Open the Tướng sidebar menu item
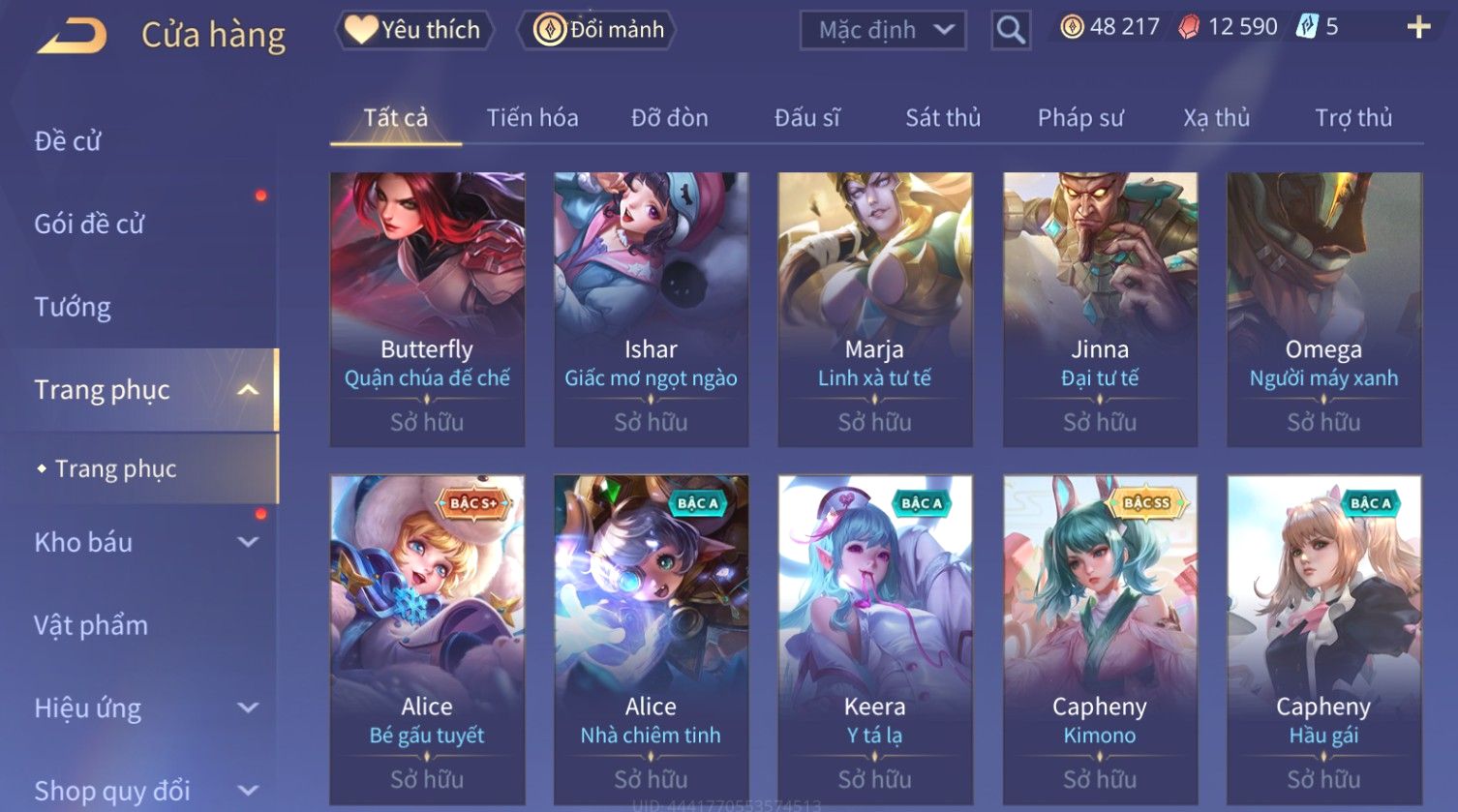 point(73,308)
